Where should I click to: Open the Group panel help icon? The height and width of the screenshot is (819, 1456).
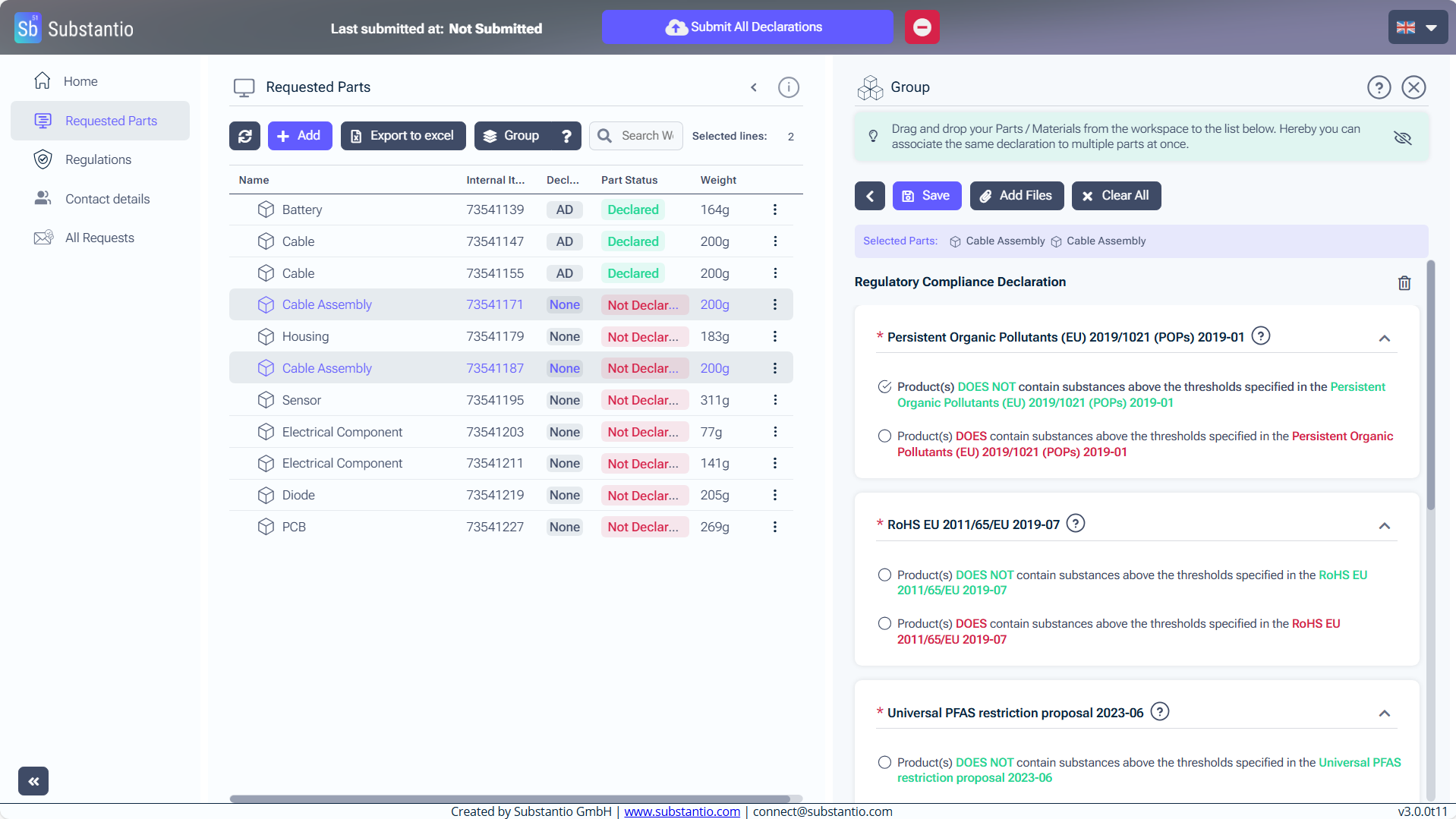click(1379, 87)
